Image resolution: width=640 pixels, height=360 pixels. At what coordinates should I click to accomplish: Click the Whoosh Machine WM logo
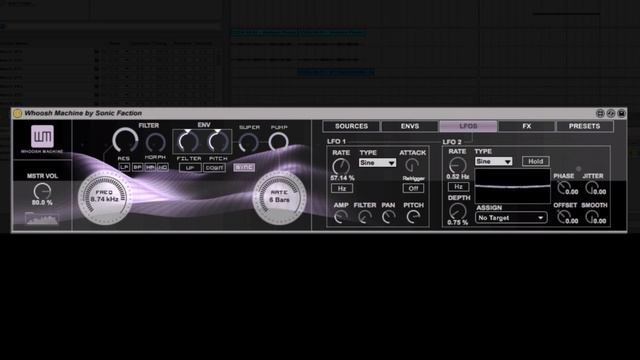coord(42,136)
